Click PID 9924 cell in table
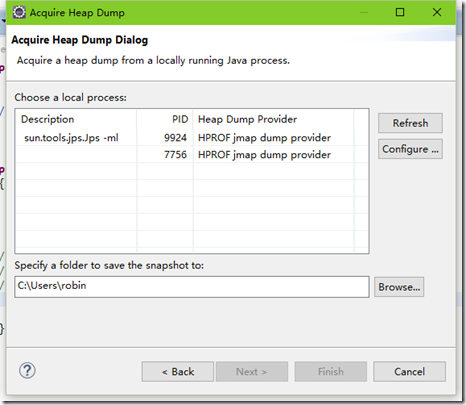The width and height of the screenshot is (466, 405). pyautogui.click(x=175, y=138)
